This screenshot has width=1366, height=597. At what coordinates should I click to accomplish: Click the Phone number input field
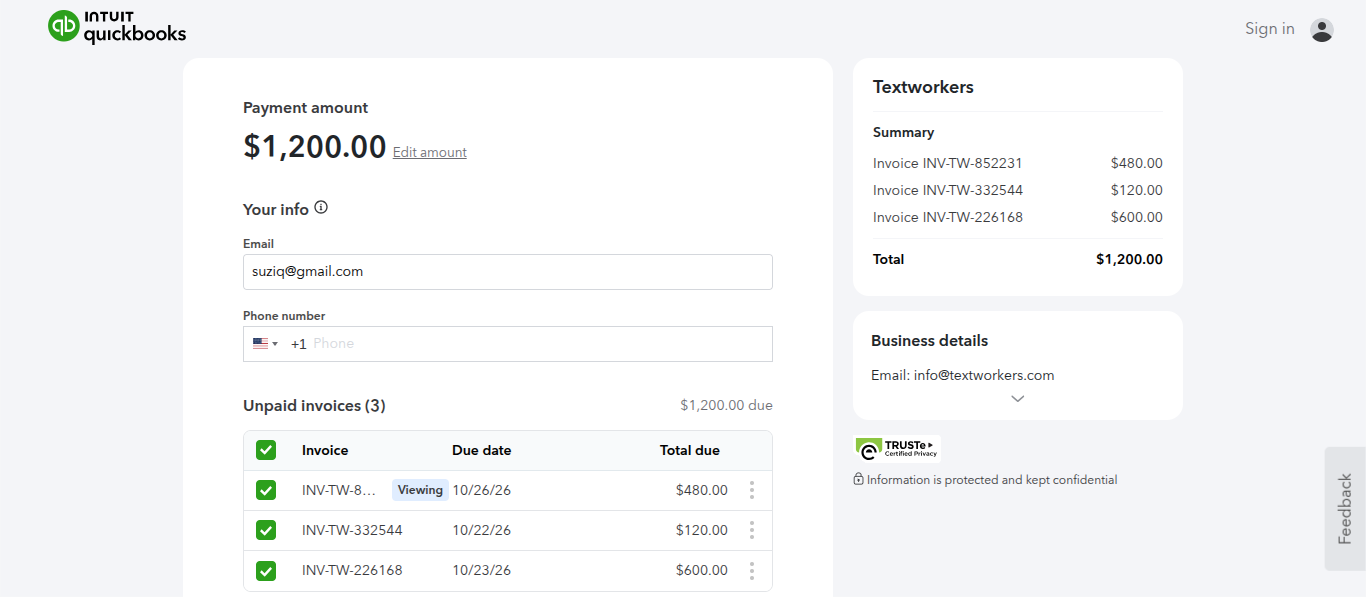(x=508, y=344)
